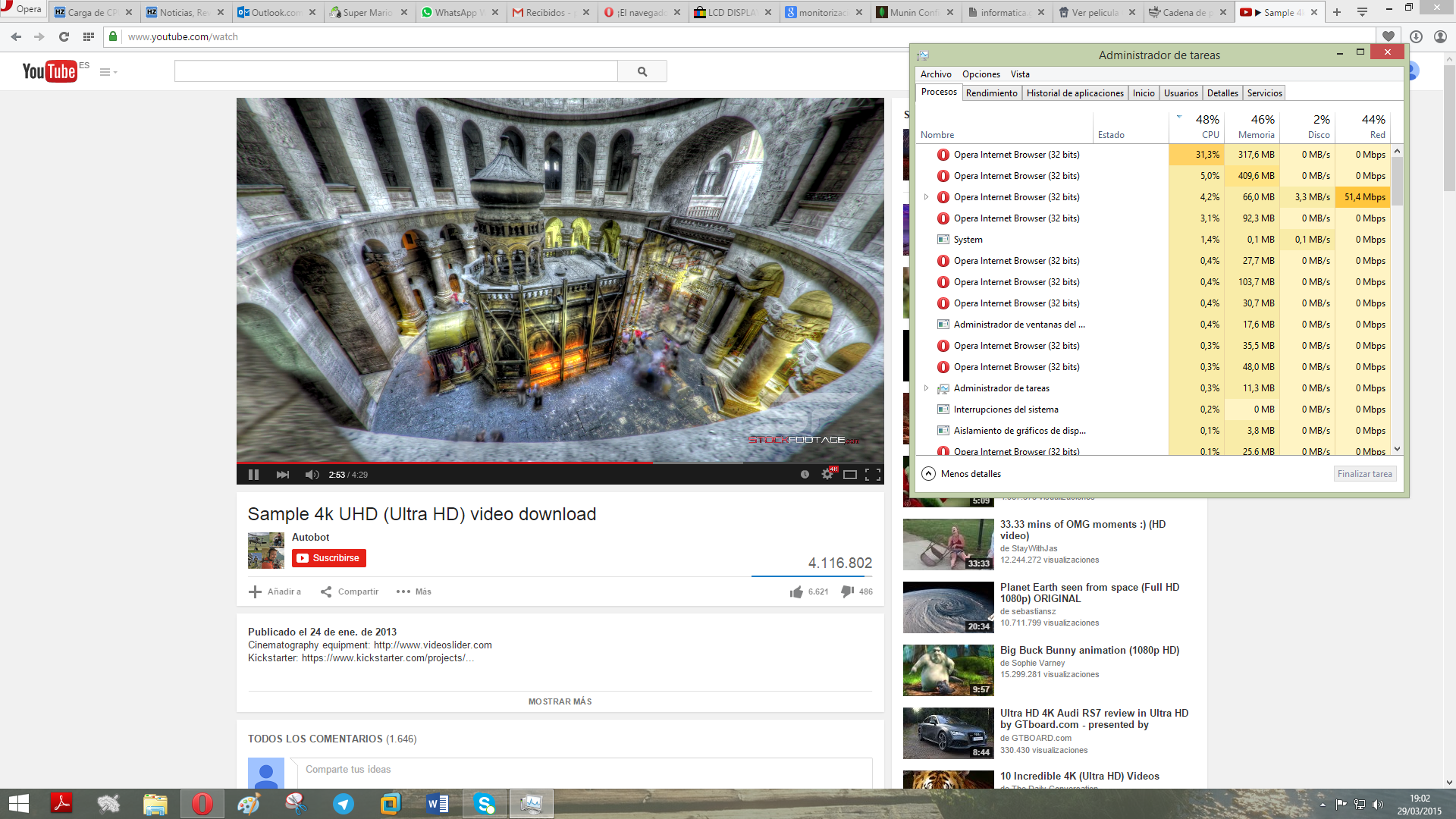Viewport: 1456px width, 819px height.
Task: Open the video quality settings gear
Action: coord(827,475)
